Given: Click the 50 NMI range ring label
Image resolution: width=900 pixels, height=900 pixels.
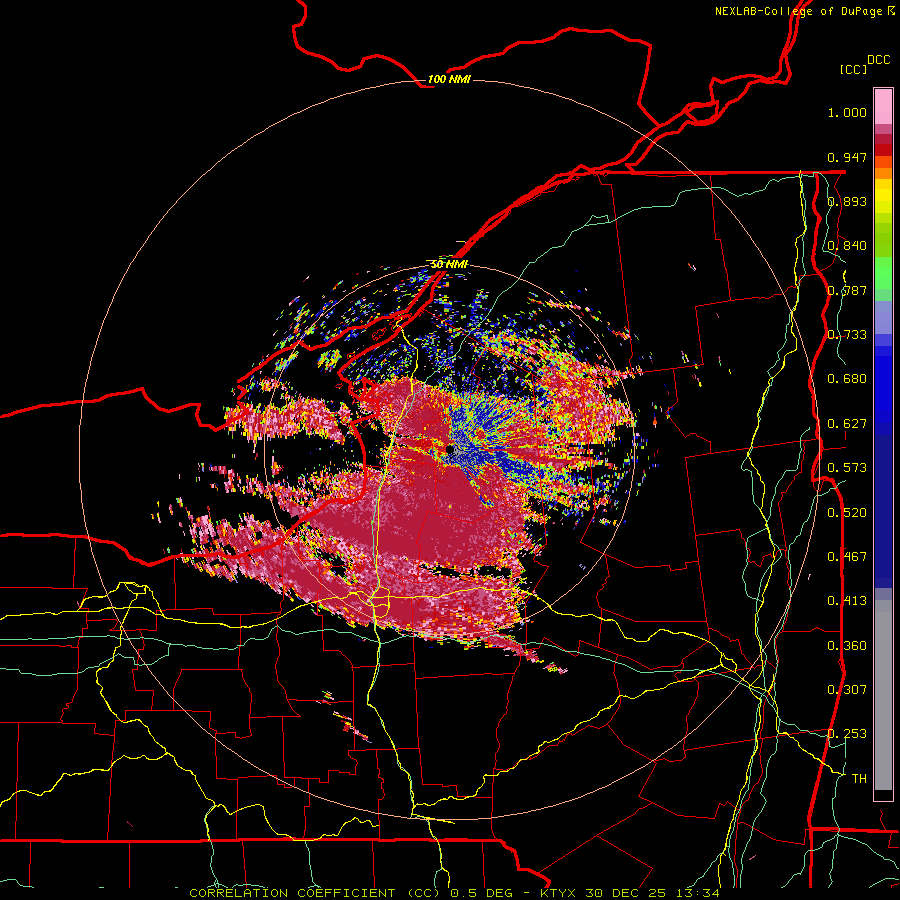Looking at the screenshot, I should point(449,264).
